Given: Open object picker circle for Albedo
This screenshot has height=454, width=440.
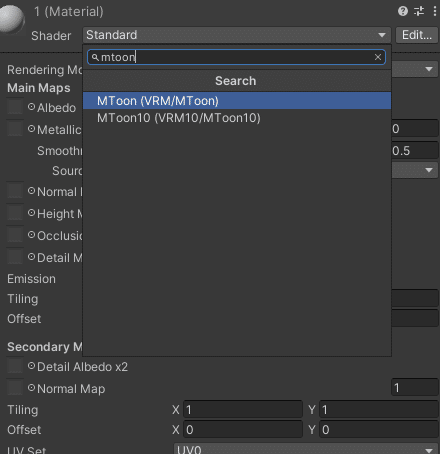Looking at the screenshot, I should 31,107.
